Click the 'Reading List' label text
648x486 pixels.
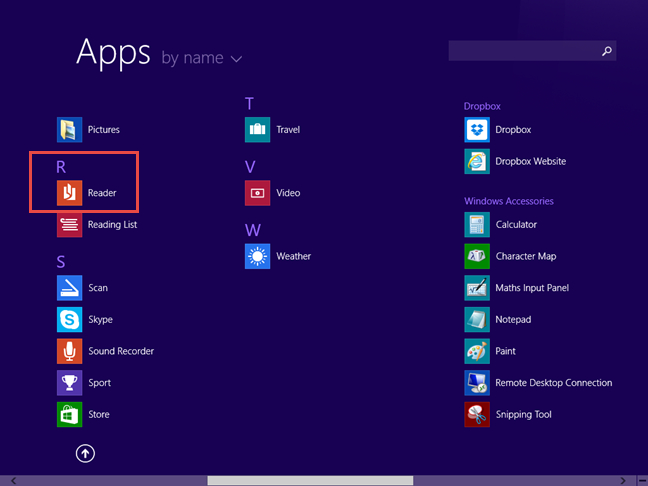point(112,225)
